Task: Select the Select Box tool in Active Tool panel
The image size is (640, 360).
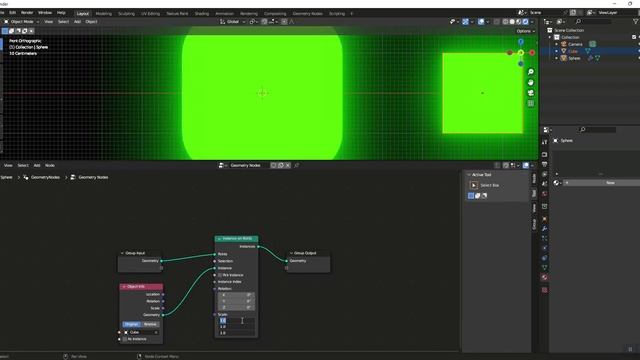Action: pos(474,185)
